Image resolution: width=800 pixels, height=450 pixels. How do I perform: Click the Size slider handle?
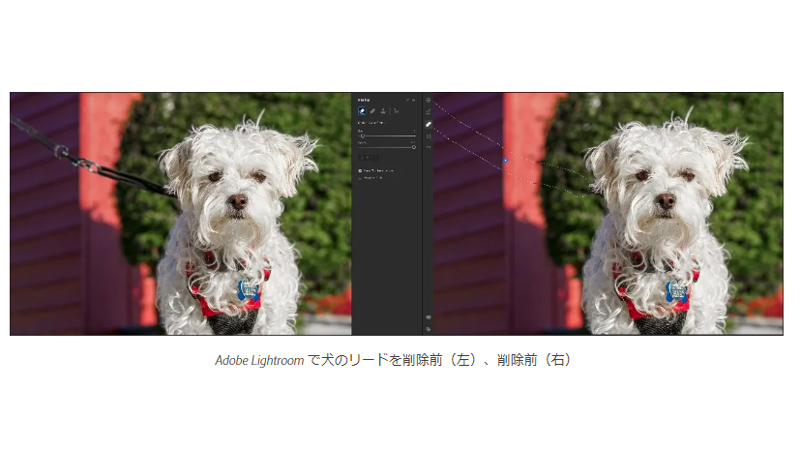(362, 136)
